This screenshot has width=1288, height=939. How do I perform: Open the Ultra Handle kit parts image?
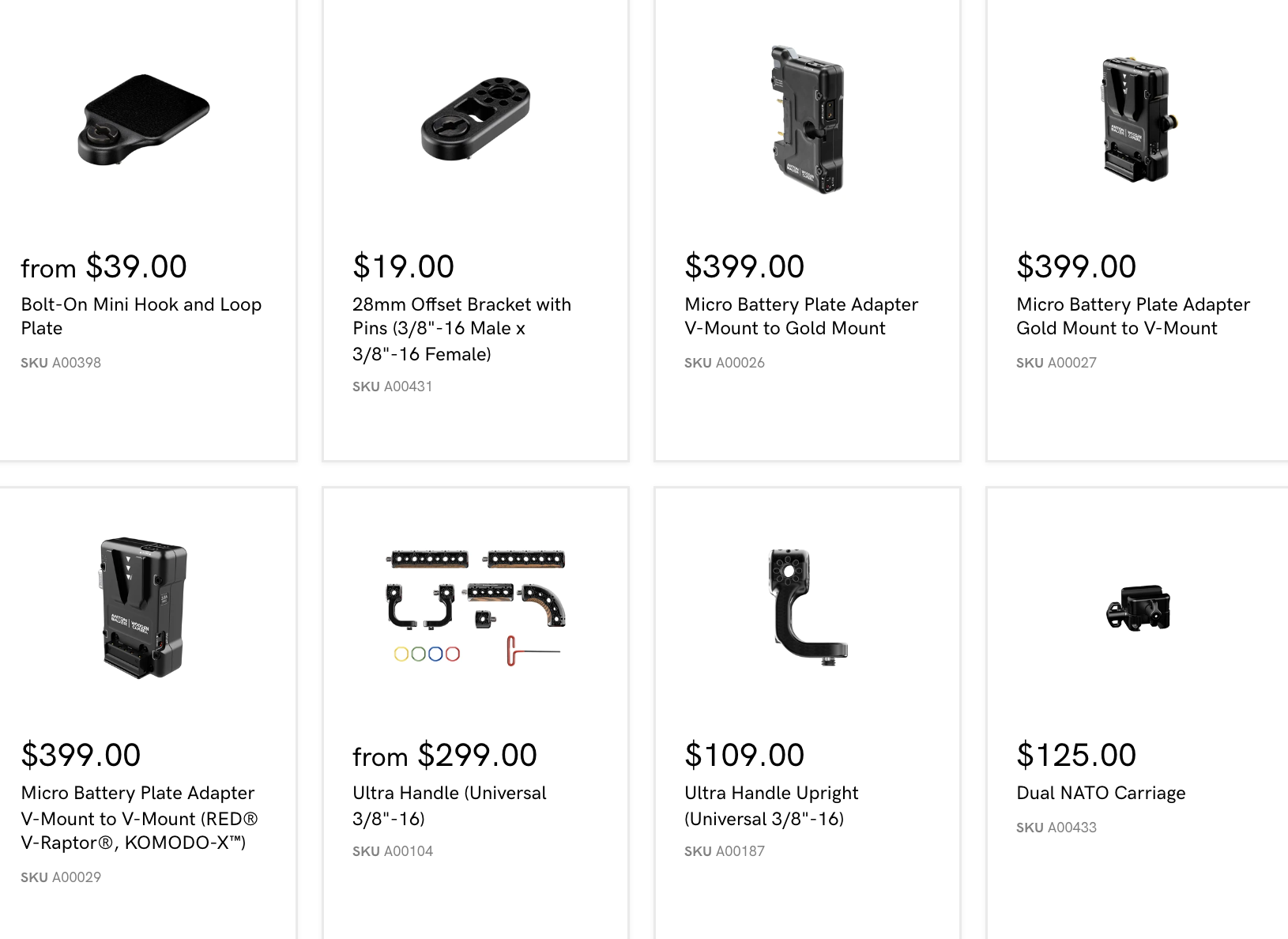(476, 607)
